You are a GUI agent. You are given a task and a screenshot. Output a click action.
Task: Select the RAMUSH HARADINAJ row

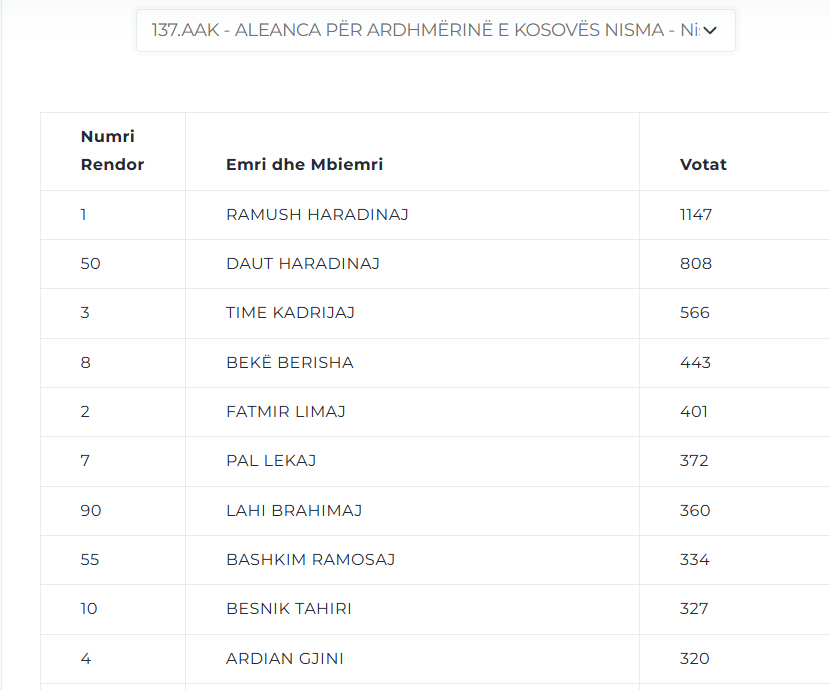point(435,214)
